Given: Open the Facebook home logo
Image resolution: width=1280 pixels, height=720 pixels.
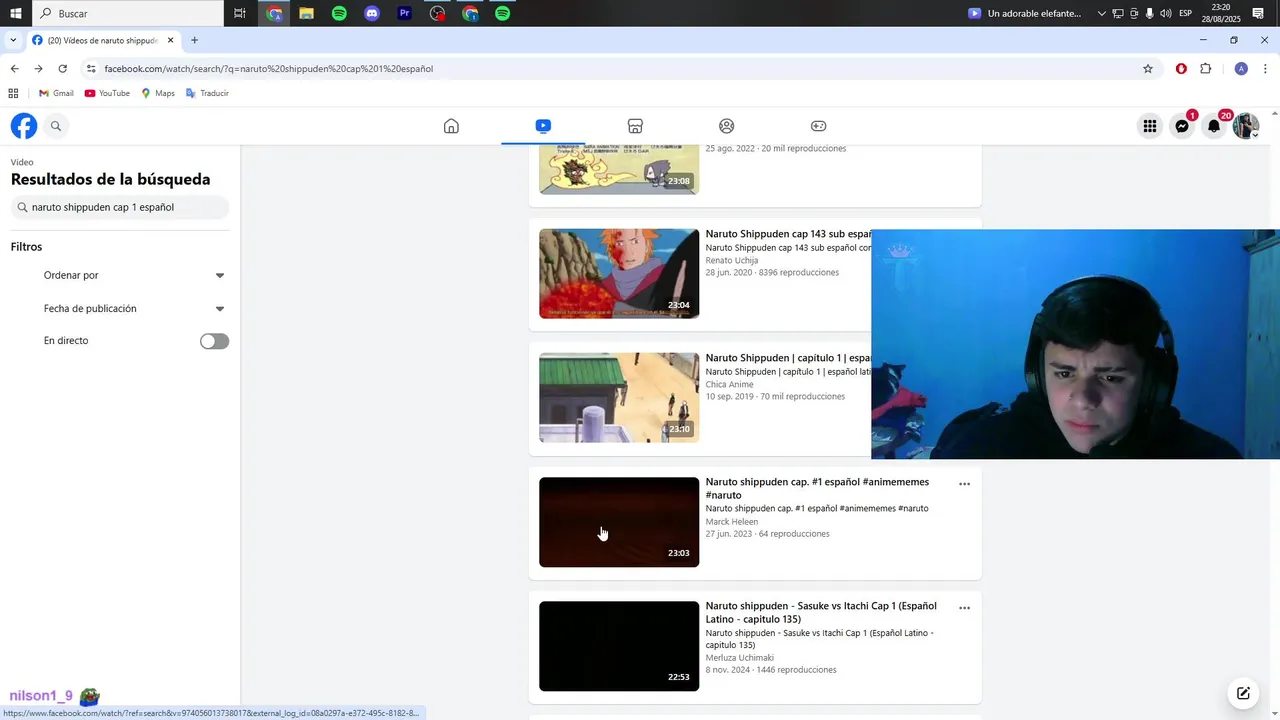Looking at the screenshot, I should [24, 126].
